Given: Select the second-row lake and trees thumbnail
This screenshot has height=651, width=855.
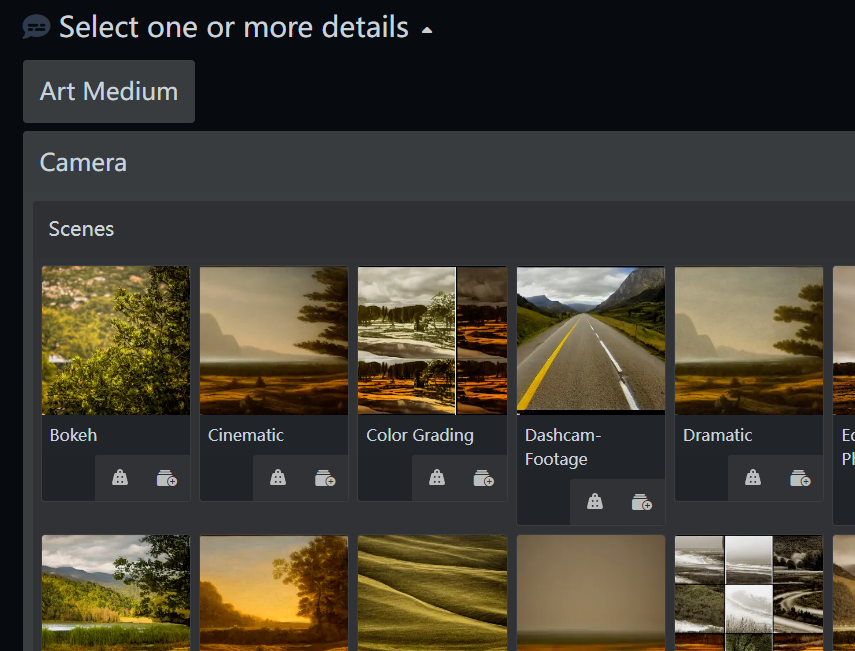Looking at the screenshot, I should 116,593.
